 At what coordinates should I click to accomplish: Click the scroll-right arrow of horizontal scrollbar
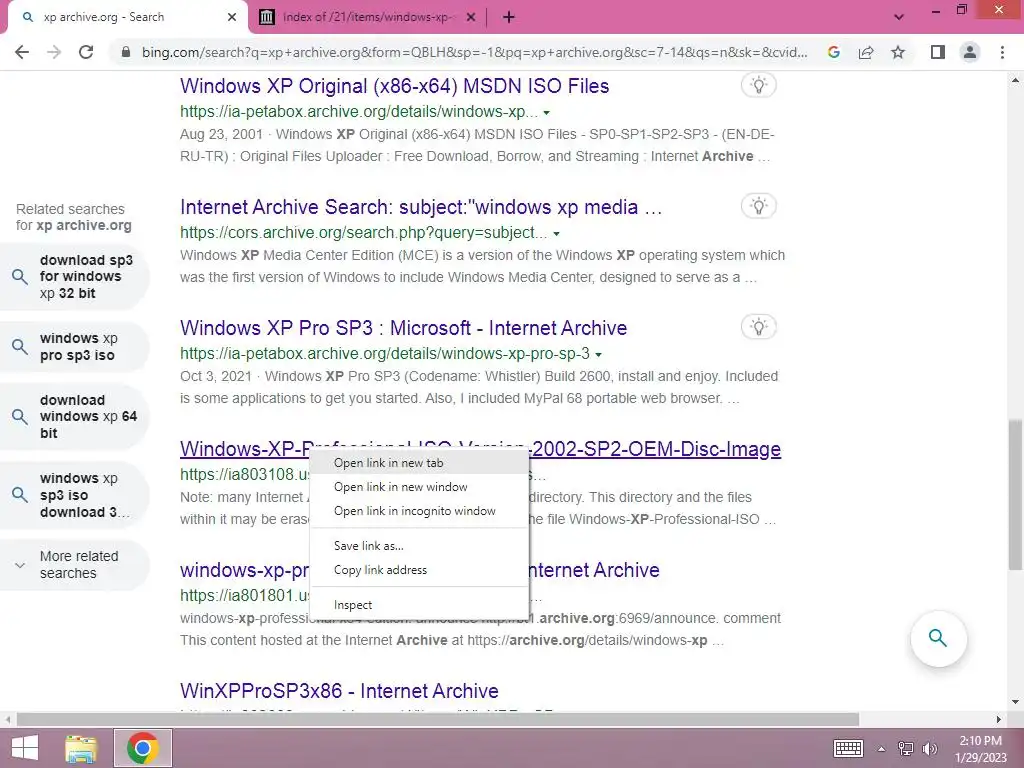[x=999, y=720]
